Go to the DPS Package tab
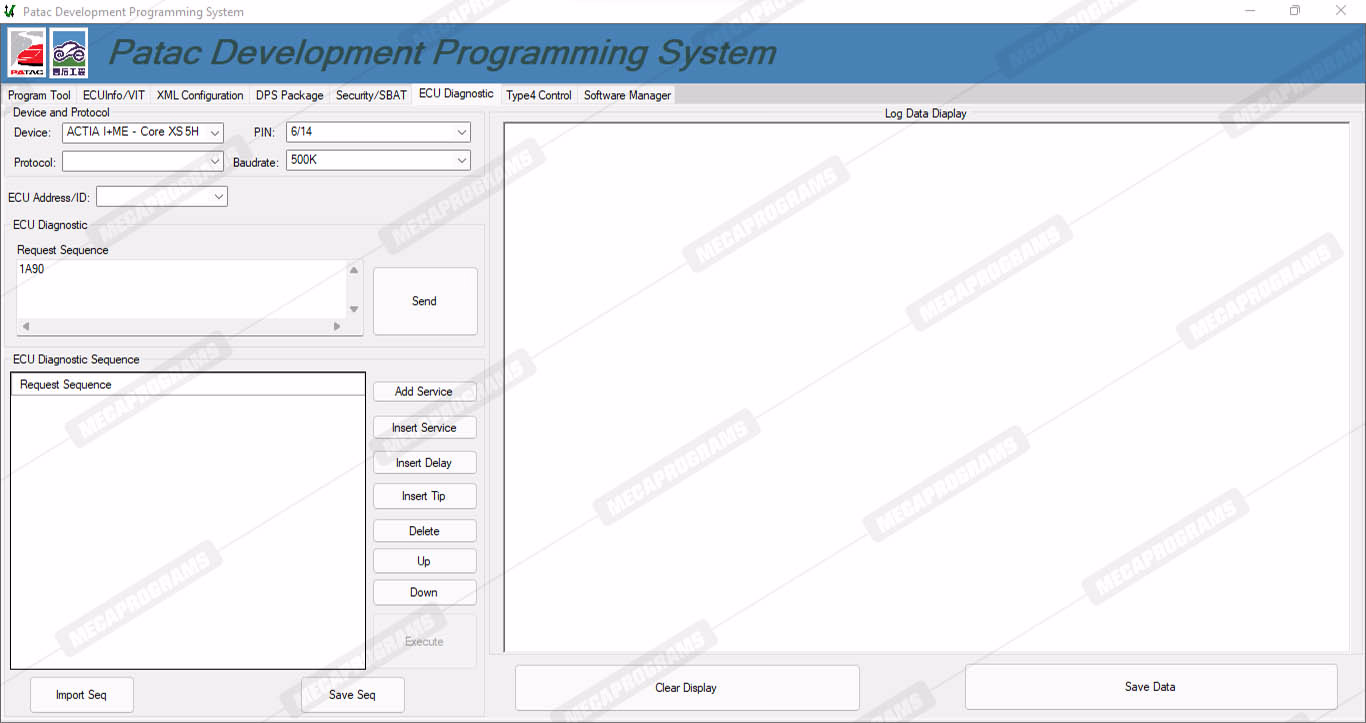 pos(290,95)
